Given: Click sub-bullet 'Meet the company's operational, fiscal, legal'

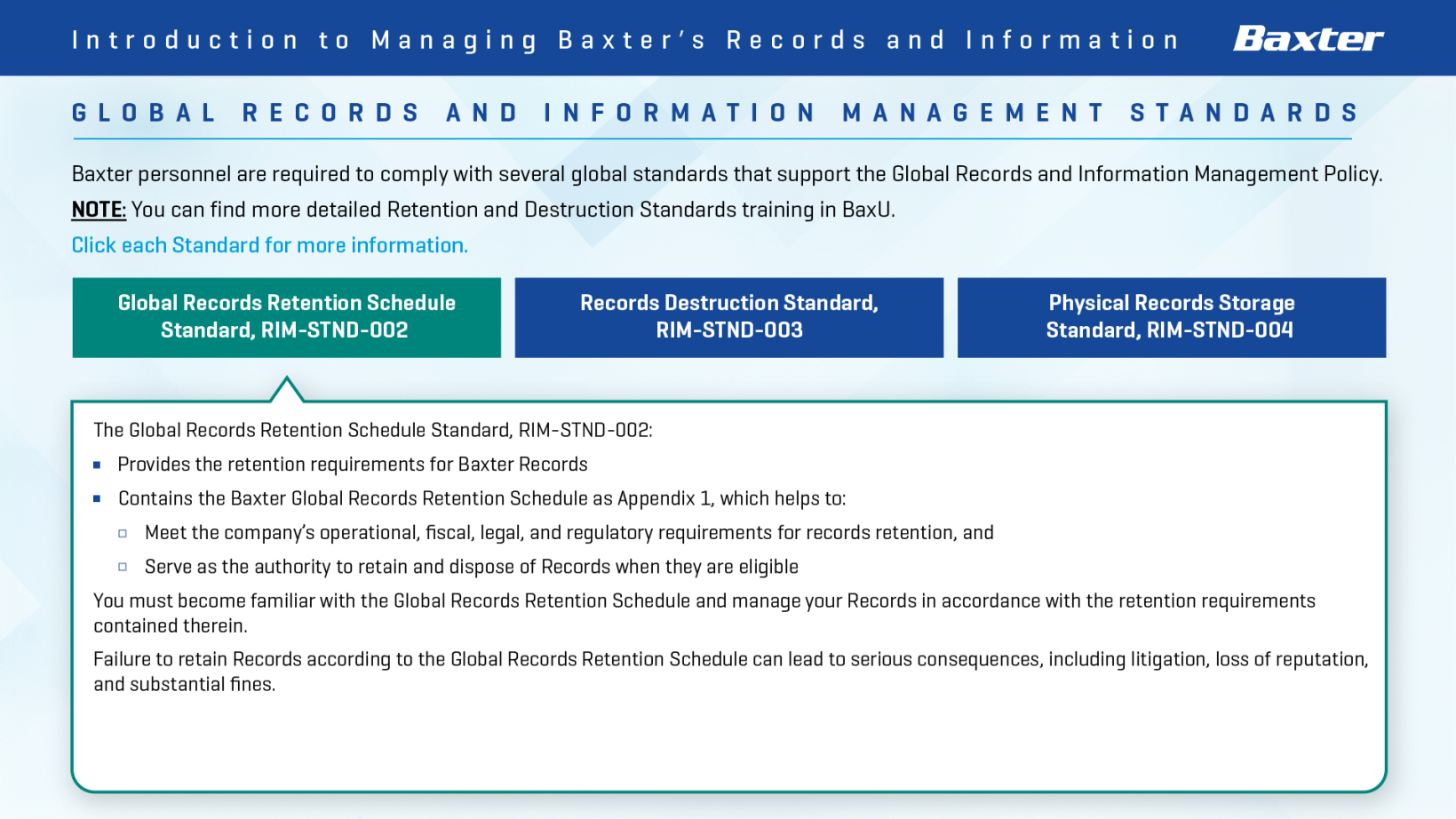Looking at the screenshot, I should [x=569, y=533].
